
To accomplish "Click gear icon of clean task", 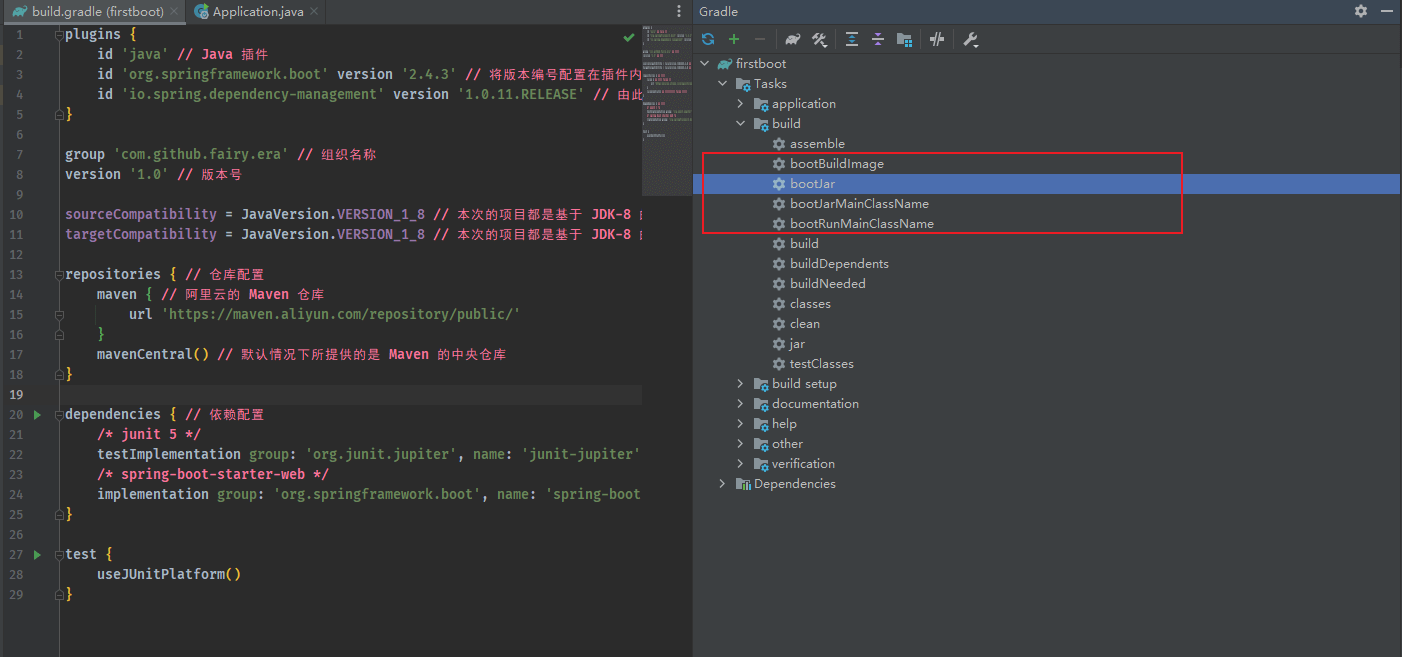I will point(780,324).
